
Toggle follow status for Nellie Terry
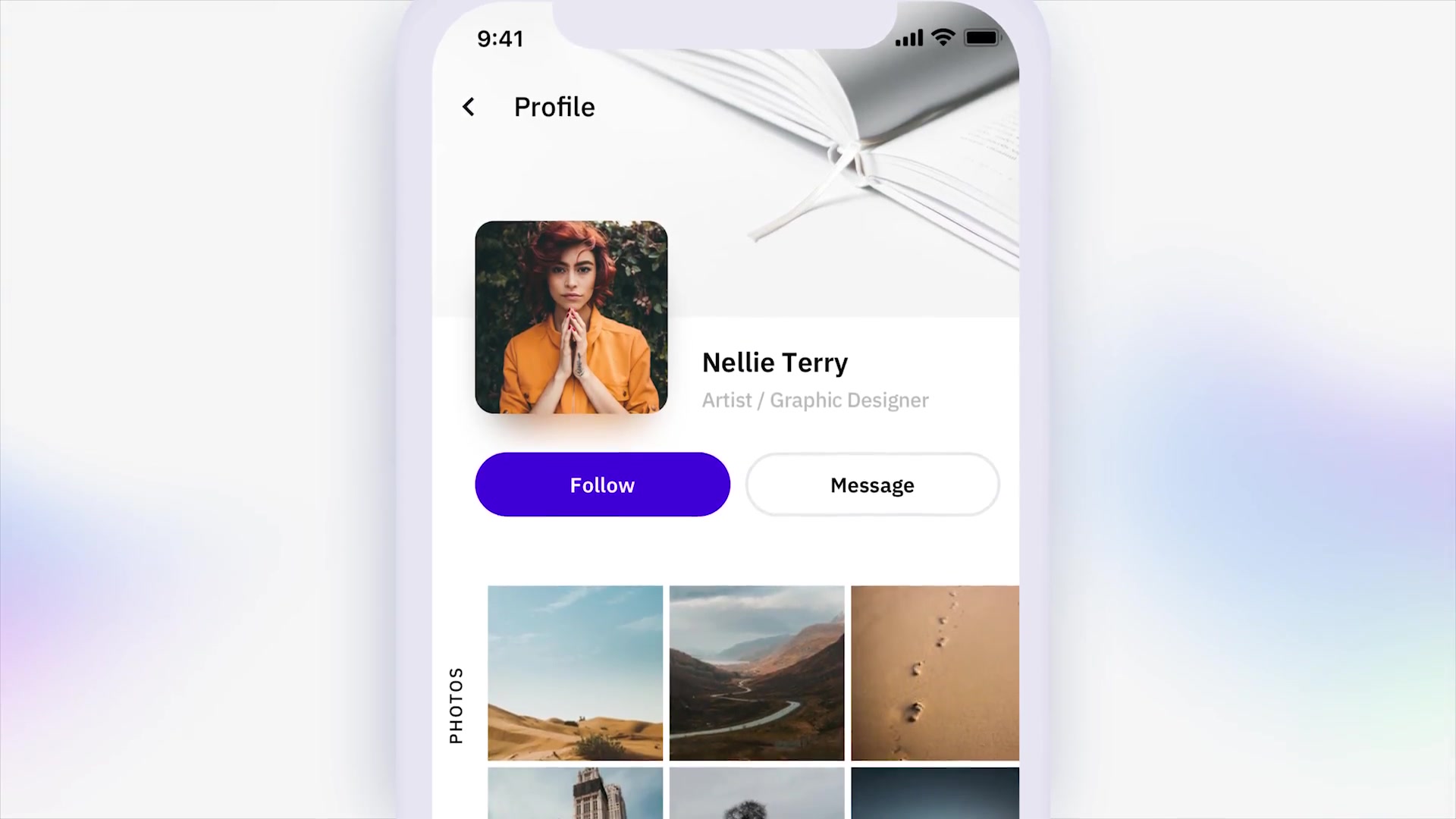click(x=602, y=485)
